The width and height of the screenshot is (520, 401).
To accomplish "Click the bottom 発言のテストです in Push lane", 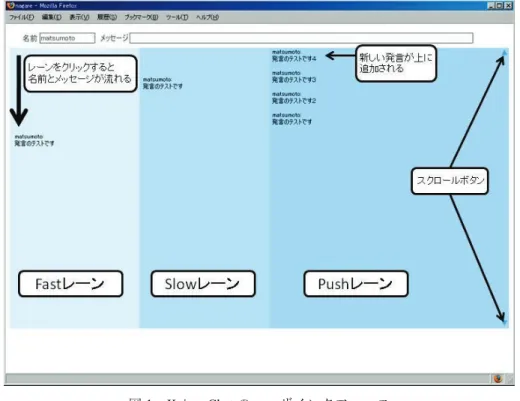I will pyautogui.click(x=292, y=122).
